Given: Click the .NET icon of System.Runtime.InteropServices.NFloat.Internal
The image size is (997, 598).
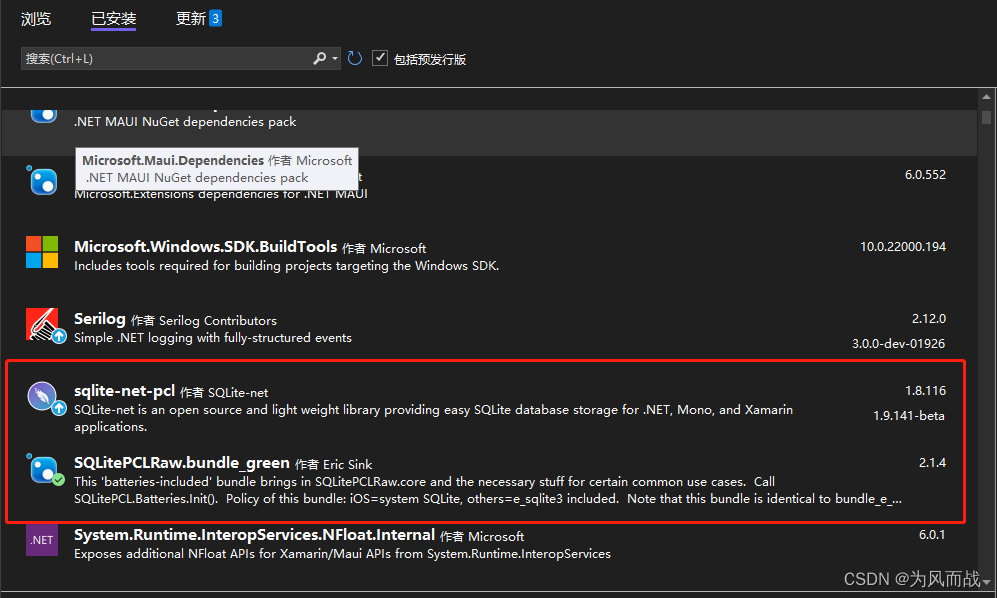Looking at the screenshot, I should click(42, 540).
